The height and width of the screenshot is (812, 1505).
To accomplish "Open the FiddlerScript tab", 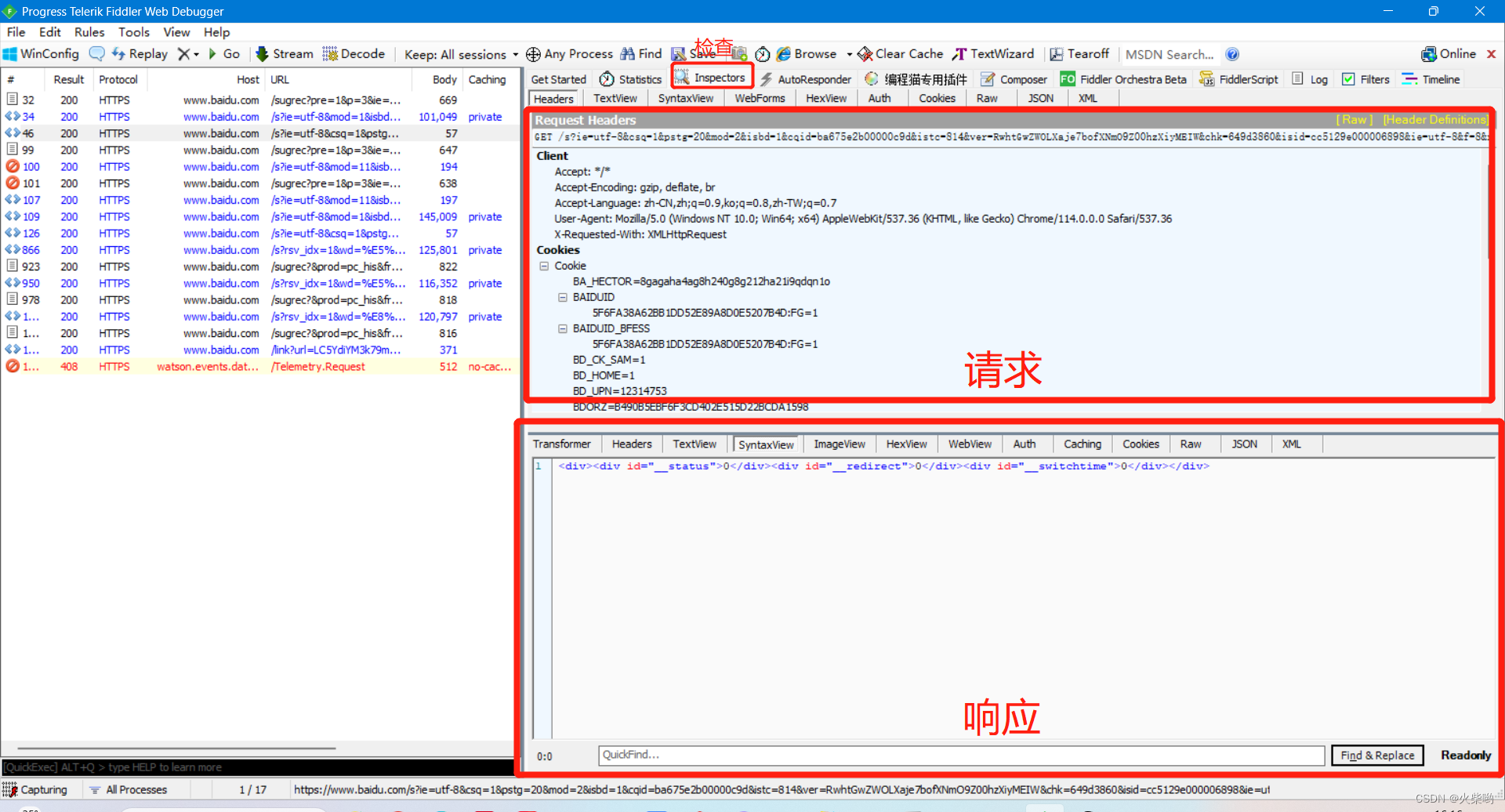I will pyautogui.click(x=1239, y=79).
